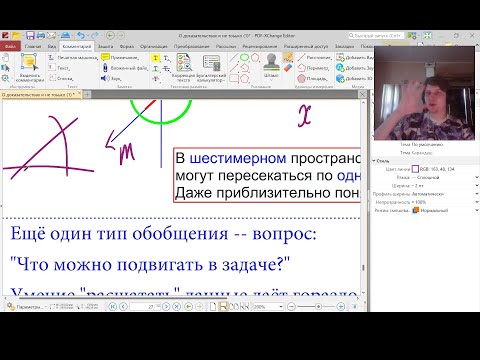Select the Distance measurement tool
This screenshot has height=360, width=480.
coord(314,58)
